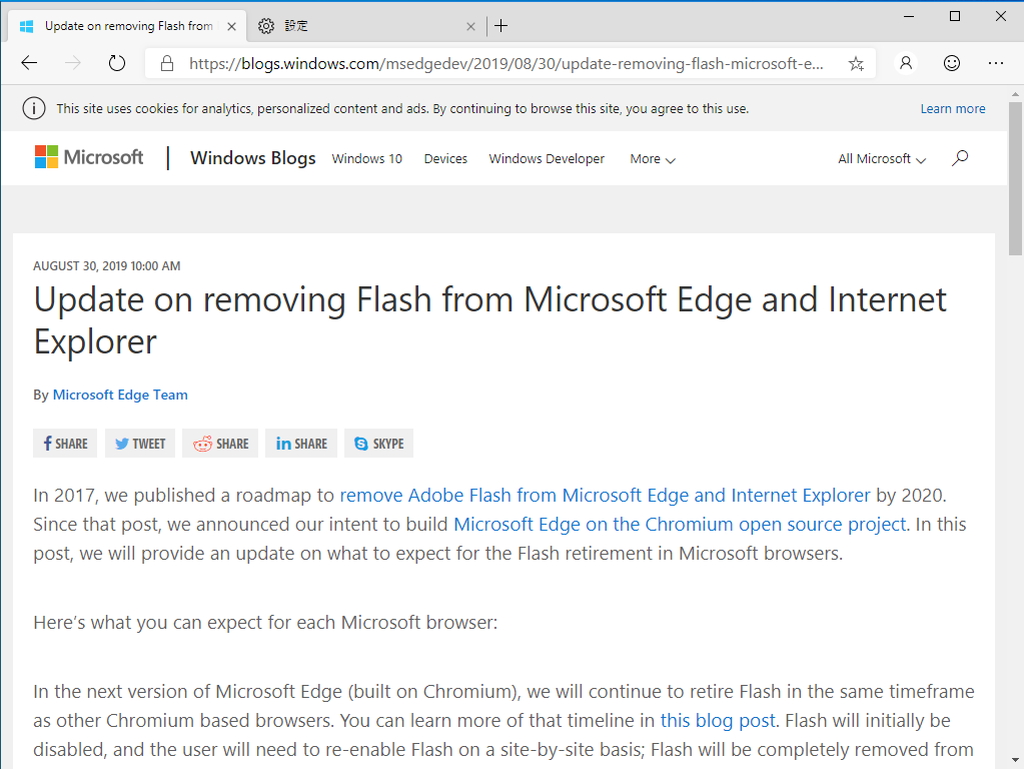Click the feedback smiley icon
Screen dimensions: 1024x769
pyautogui.click(x=951, y=62)
